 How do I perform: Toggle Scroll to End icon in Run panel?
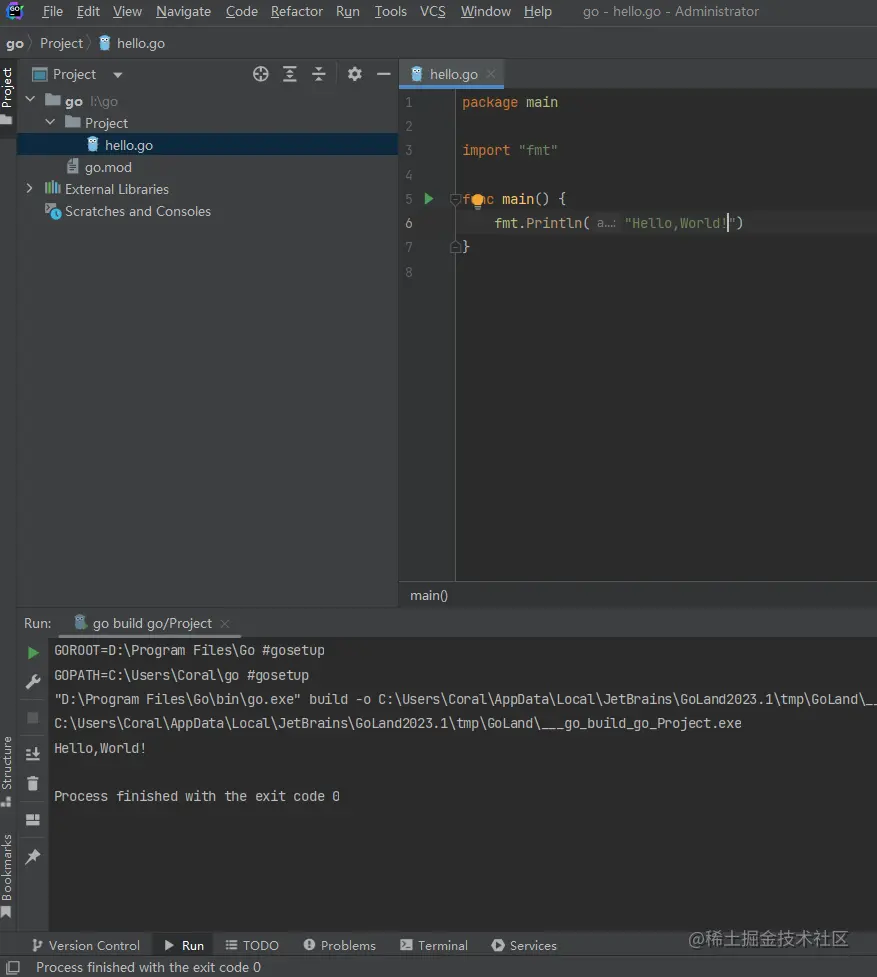(33, 754)
